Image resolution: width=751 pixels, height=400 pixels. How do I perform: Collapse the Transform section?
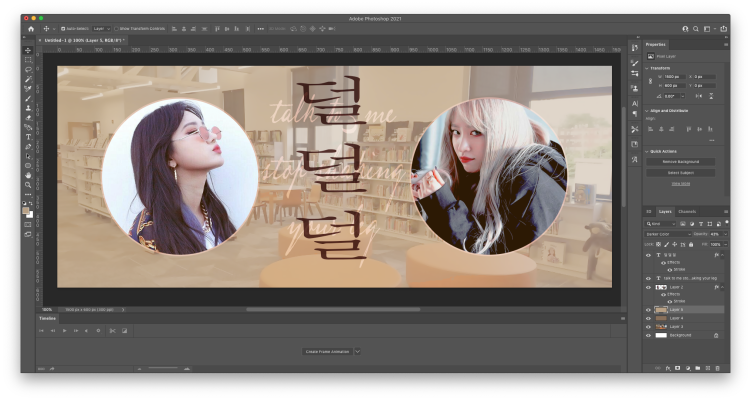(x=647, y=69)
